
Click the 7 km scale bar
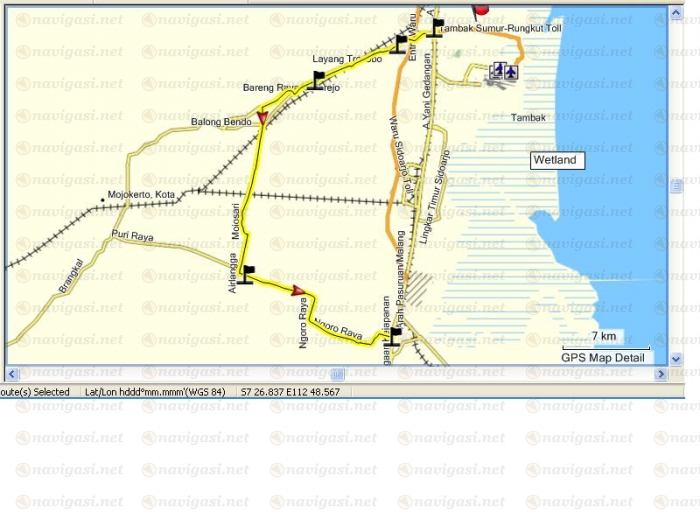602,345
